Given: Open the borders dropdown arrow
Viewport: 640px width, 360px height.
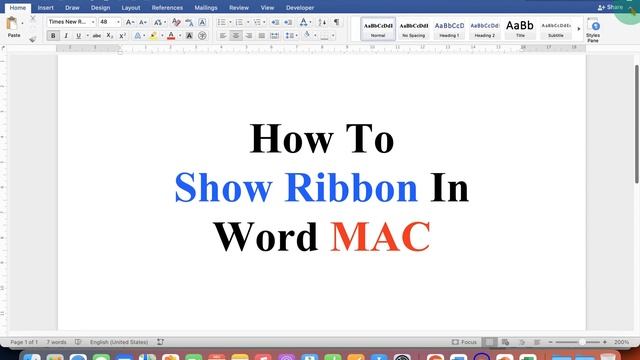Looking at the screenshot, I should coord(333,36).
